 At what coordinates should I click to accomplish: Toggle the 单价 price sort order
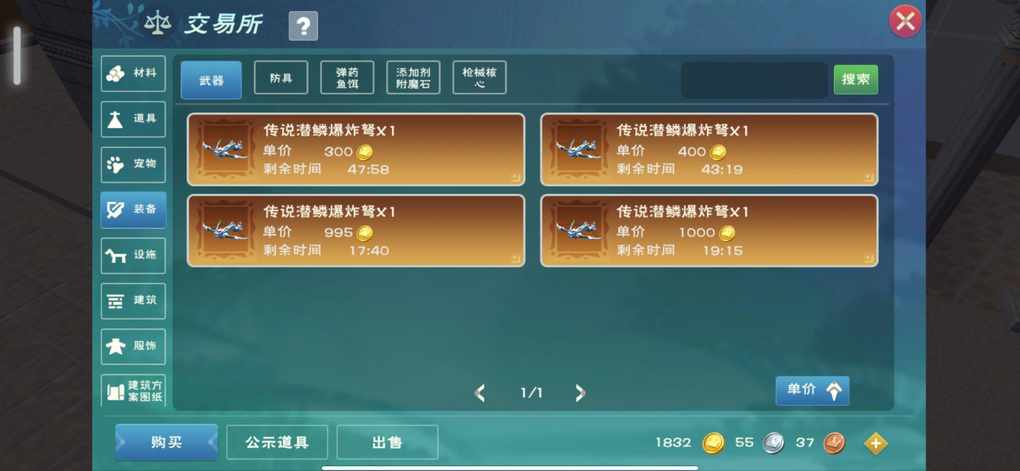pos(812,390)
